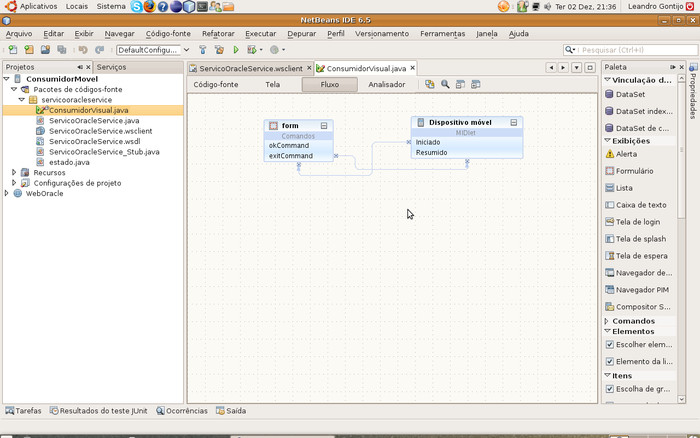Open the Tarefas bottom panel
The image size is (700, 438).
[x=23, y=411]
